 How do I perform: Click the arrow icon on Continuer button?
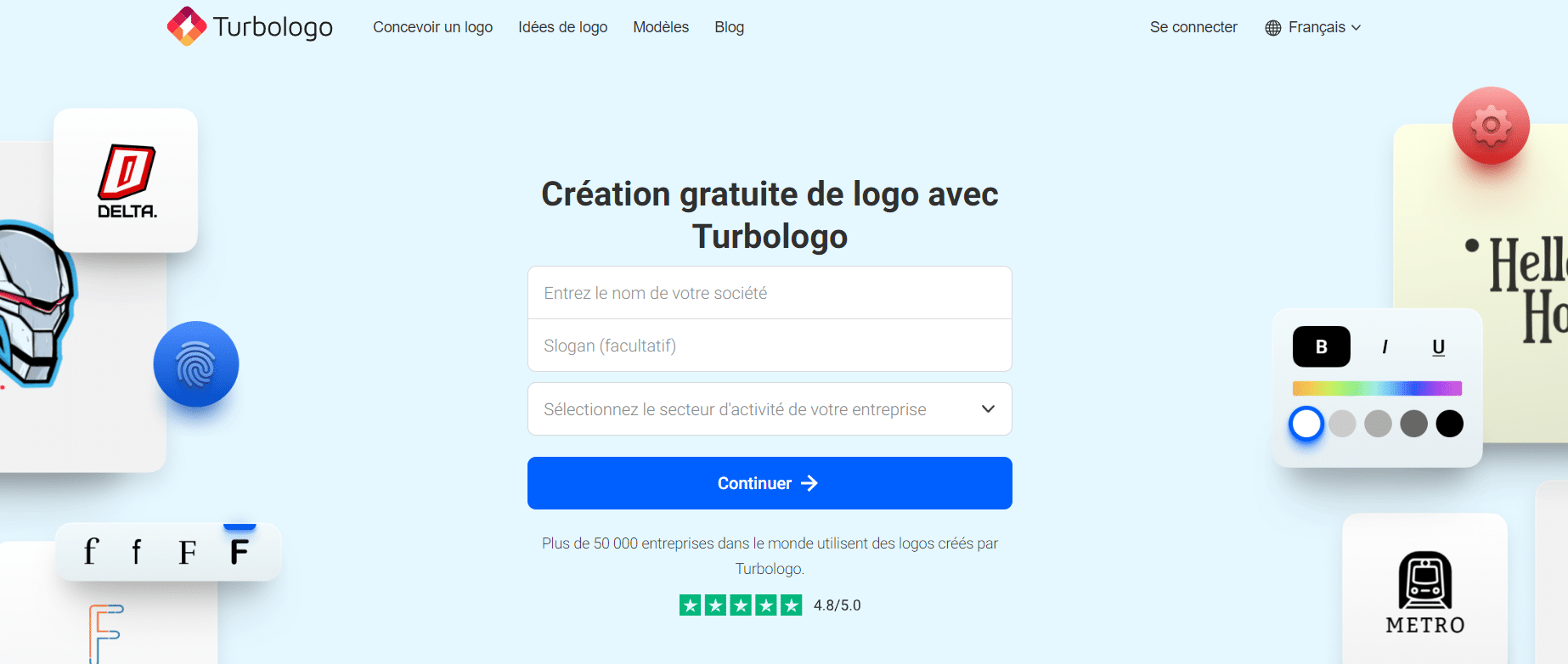809,483
